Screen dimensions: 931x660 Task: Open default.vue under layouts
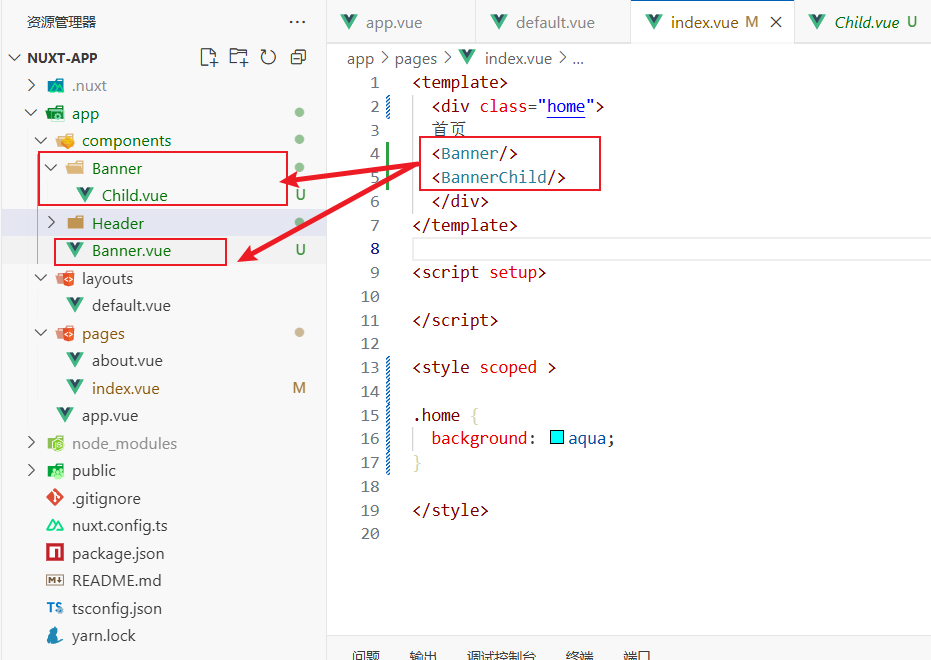tap(131, 306)
